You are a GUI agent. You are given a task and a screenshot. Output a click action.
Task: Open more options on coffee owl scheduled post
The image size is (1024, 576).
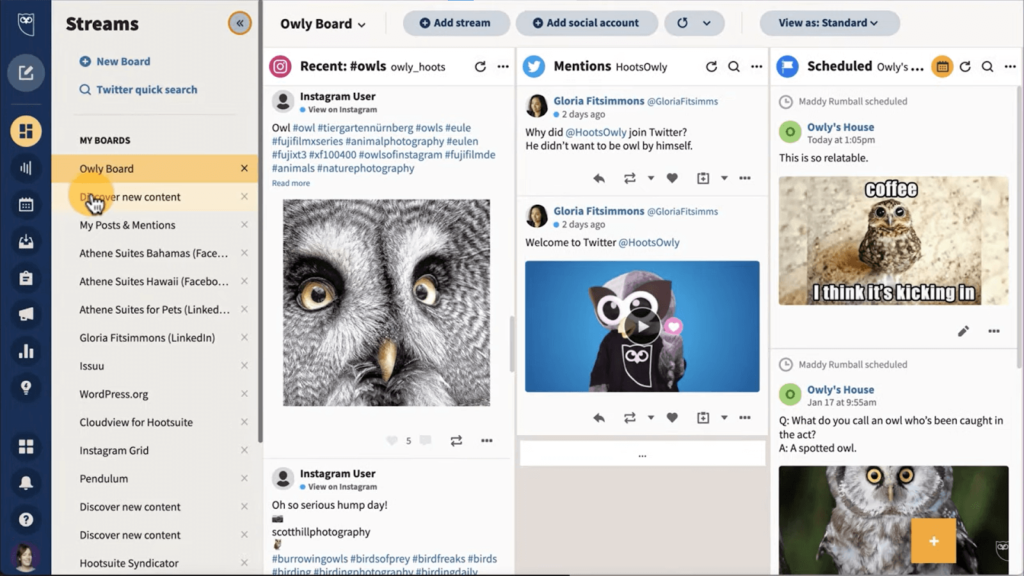pyautogui.click(x=993, y=331)
